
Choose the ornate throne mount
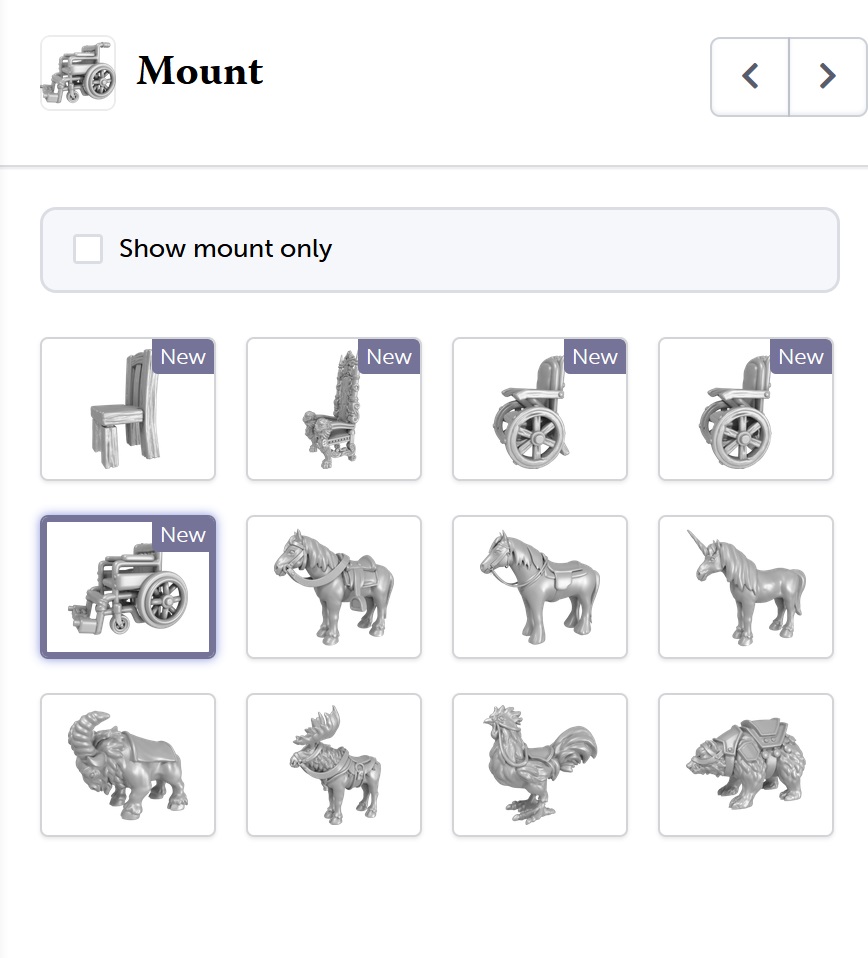(334, 409)
